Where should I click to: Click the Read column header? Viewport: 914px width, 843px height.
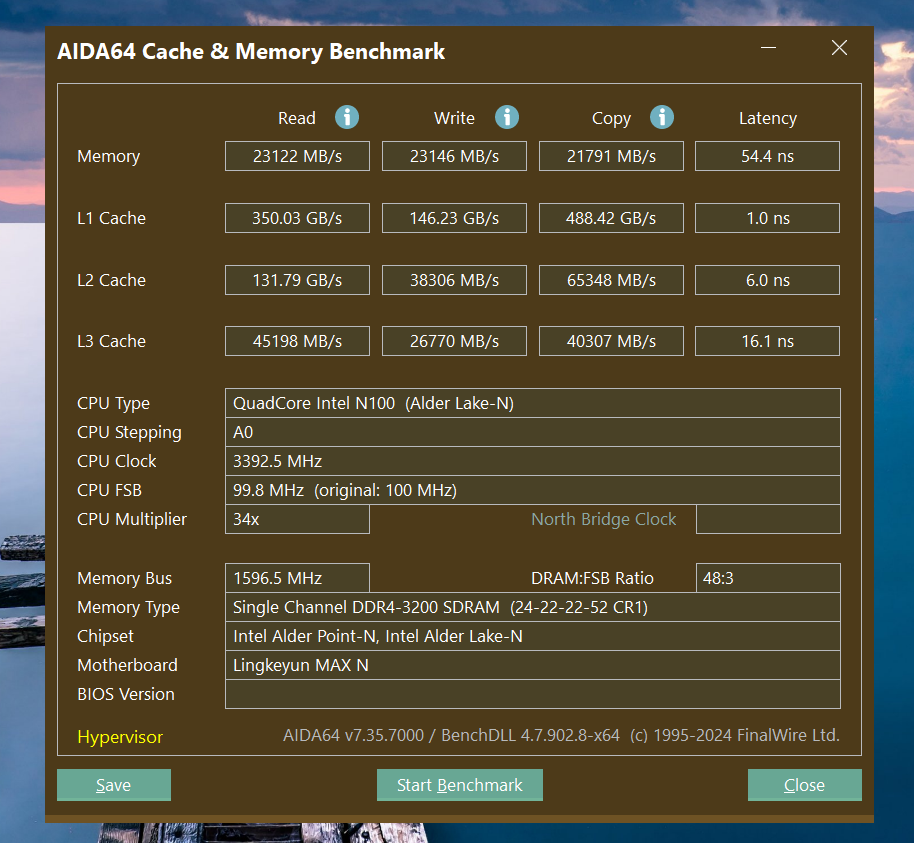pos(297,118)
